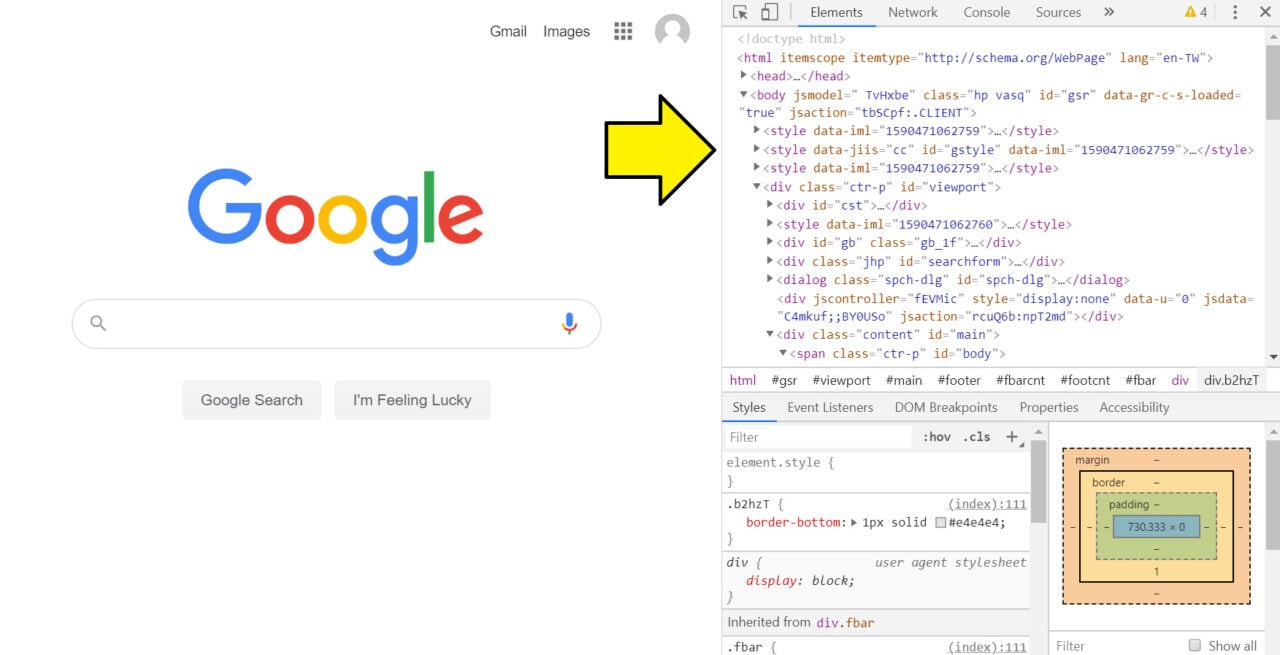Viewport: 1280px width, 655px height.
Task: Toggle the .cls classes pane
Action: [976, 437]
